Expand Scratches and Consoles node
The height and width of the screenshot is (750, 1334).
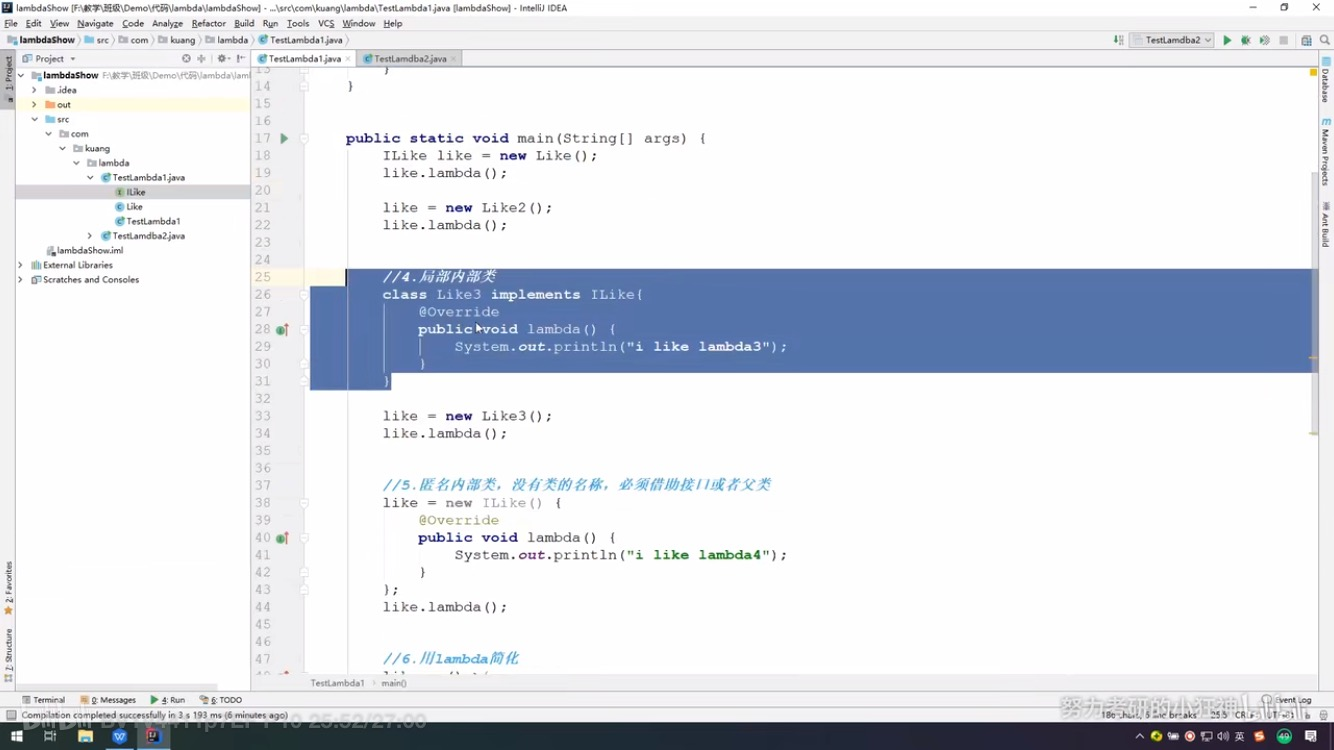pyautogui.click(x=21, y=280)
